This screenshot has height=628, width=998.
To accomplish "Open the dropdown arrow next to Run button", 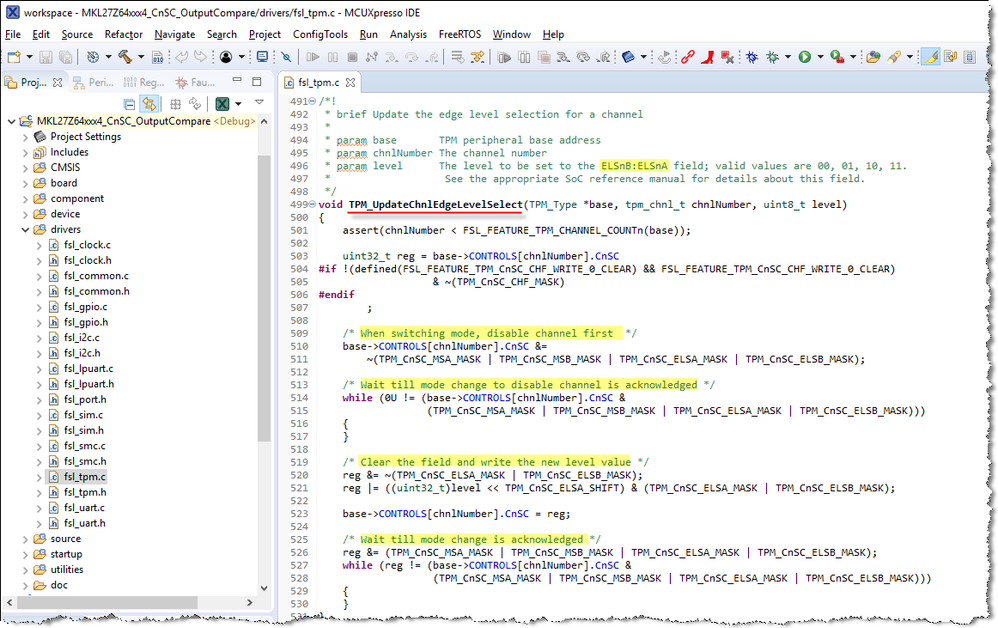I will point(820,57).
